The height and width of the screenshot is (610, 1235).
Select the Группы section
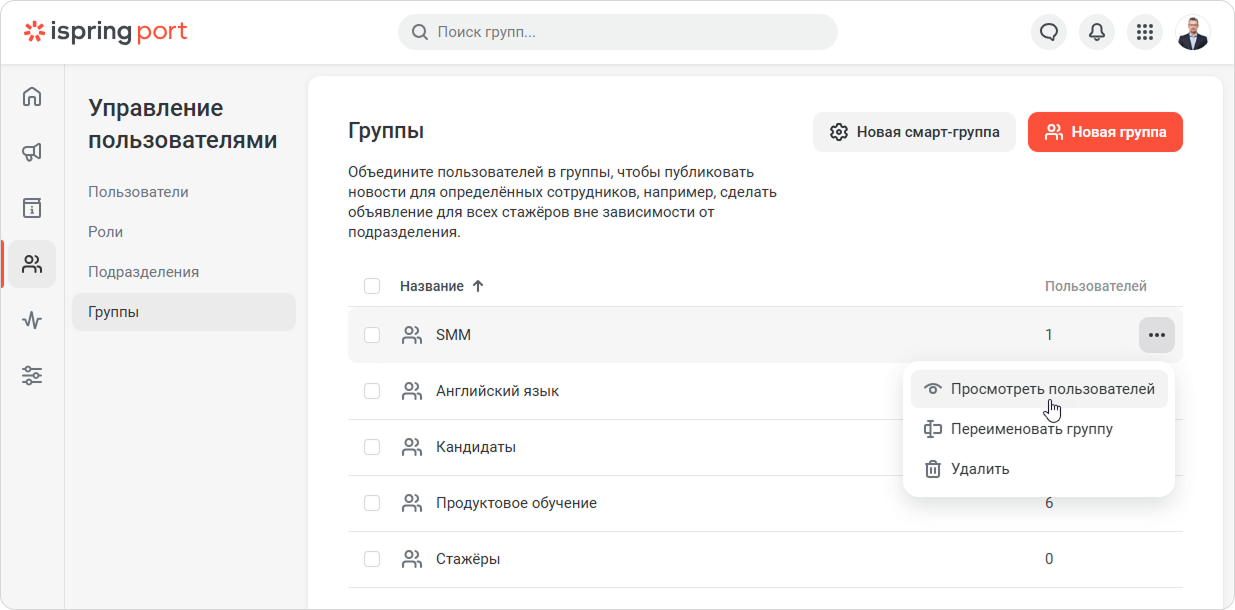tap(184, 312)
